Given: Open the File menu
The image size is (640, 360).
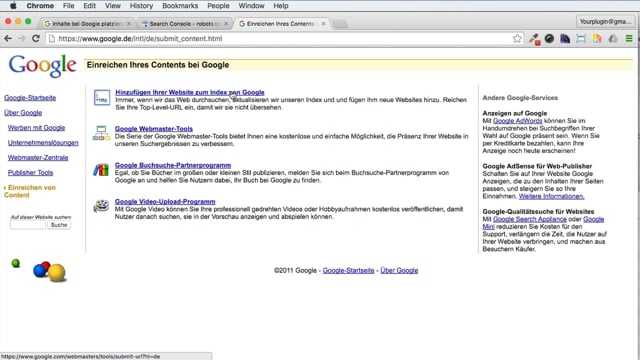Looking at the screenshot, I should click(x=68, y=6).
